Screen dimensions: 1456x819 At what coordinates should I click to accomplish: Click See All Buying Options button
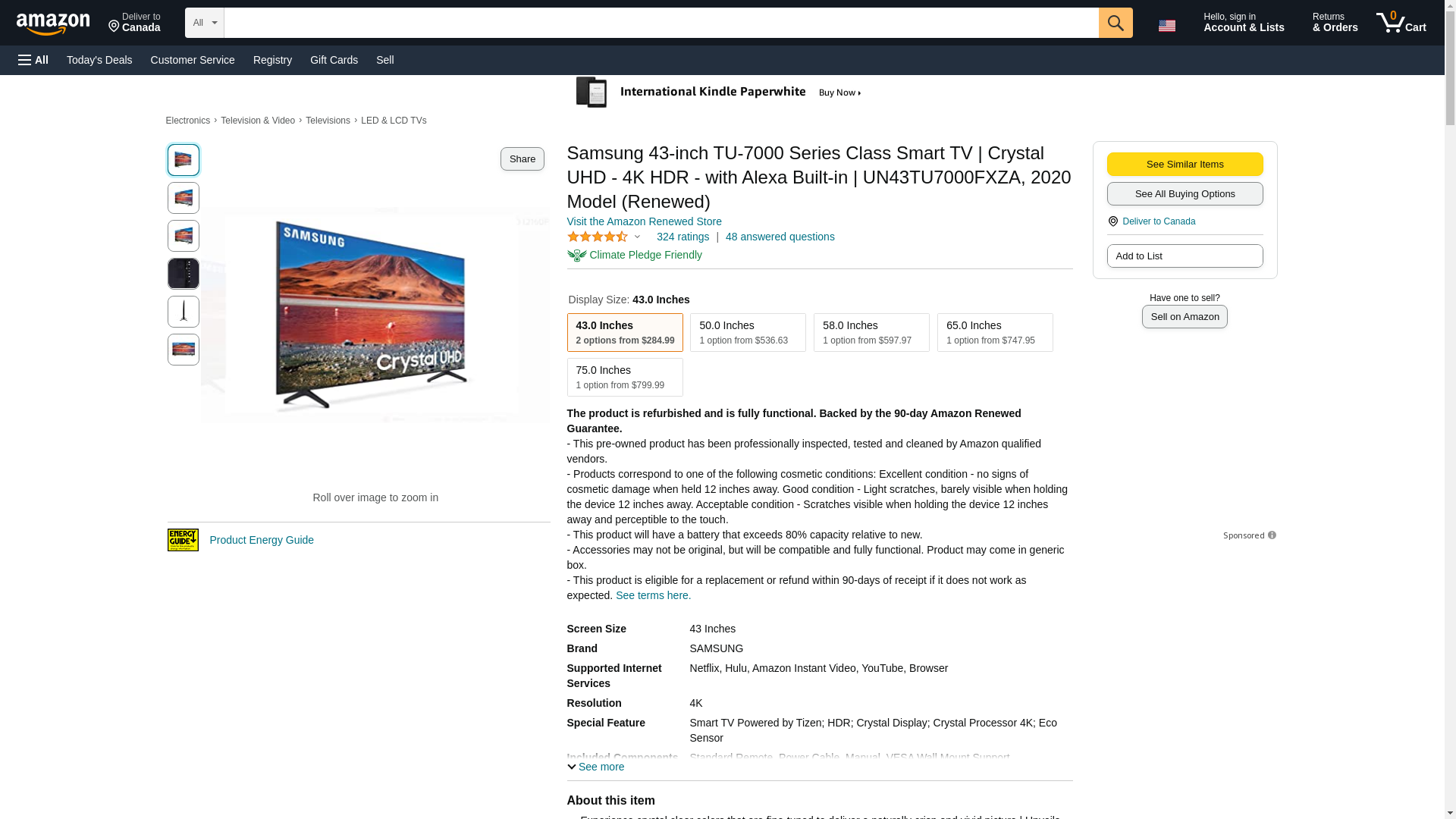(1184, 193)
